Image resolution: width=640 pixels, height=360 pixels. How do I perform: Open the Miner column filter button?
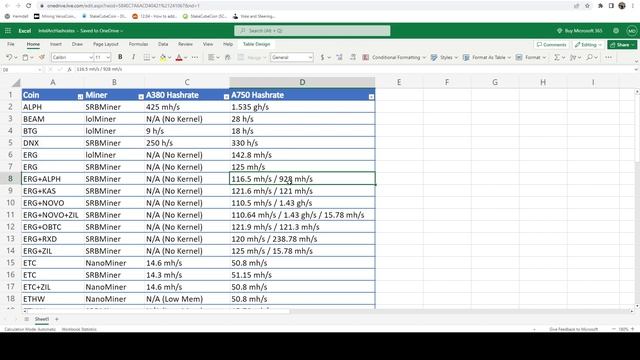point(141,97)
